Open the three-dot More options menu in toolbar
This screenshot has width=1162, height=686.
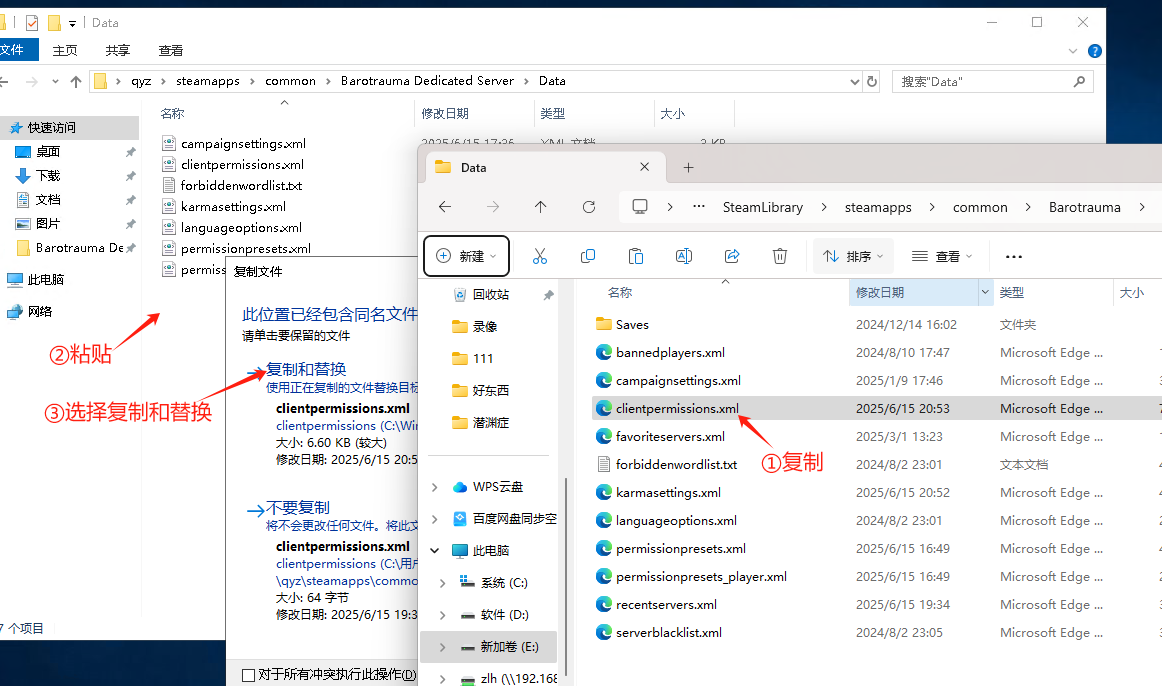[x=1014, y=256]
